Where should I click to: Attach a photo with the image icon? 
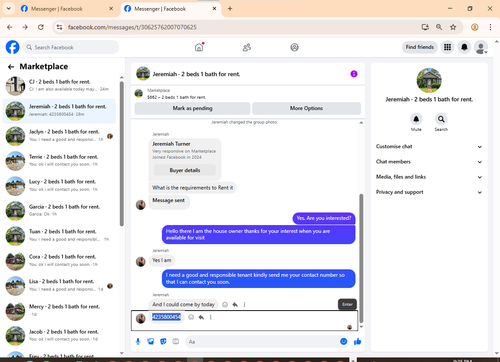(x=151, y=341)
